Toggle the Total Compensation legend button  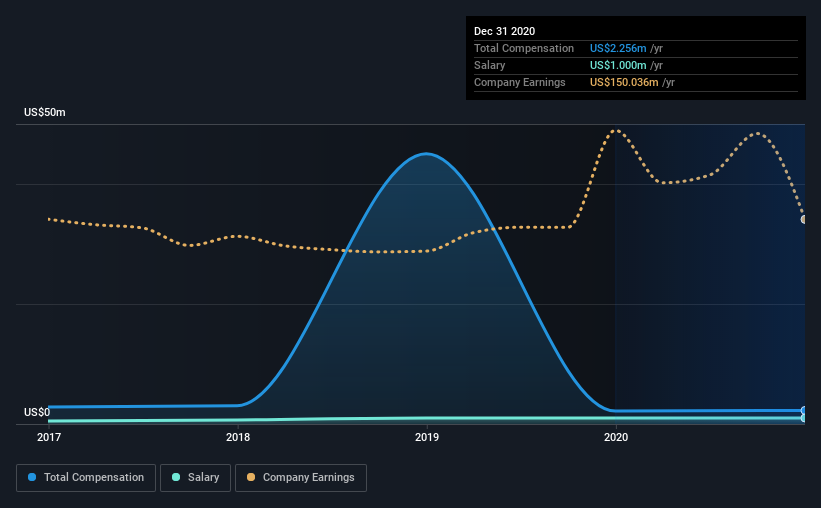[86, 478]
